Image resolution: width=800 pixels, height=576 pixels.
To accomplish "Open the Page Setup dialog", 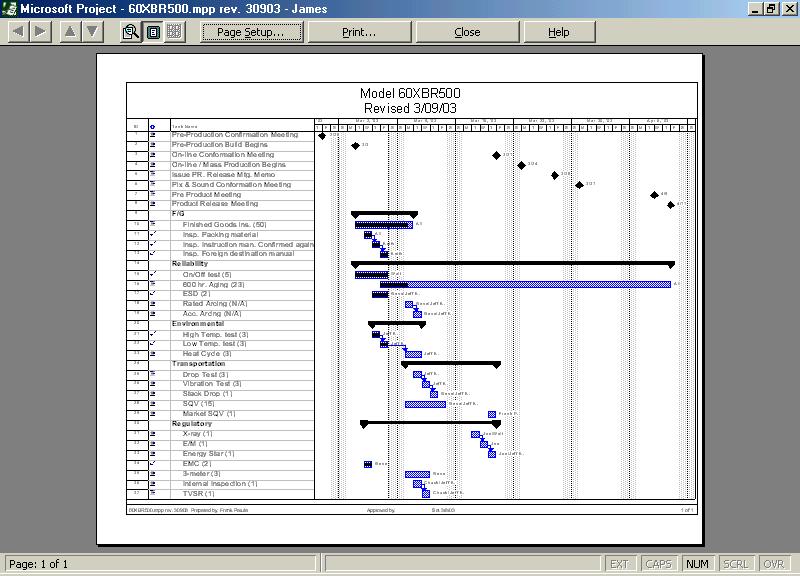I will [252, 32].
